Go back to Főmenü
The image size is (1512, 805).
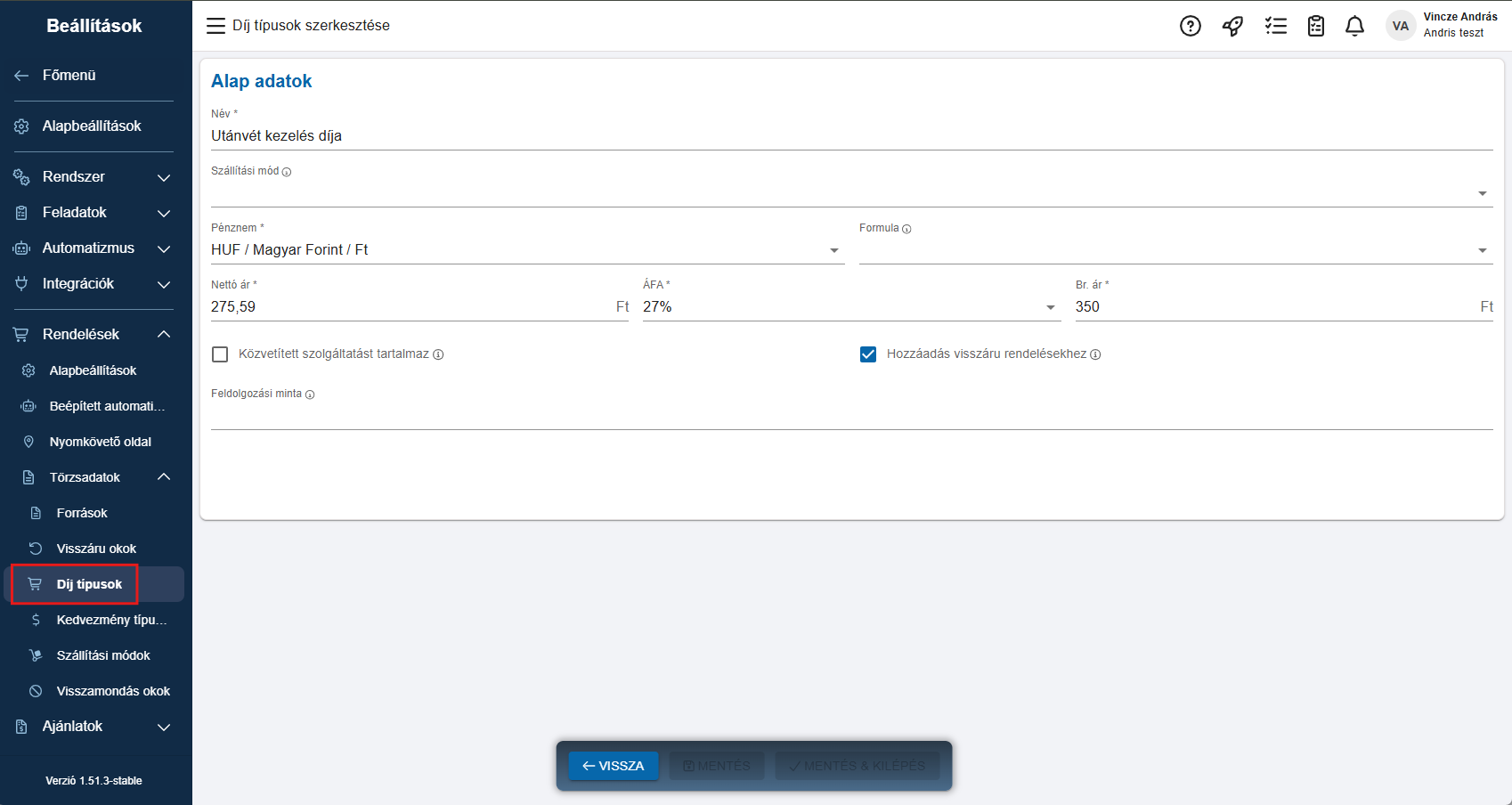pyautogui.click(x=69, y=76)
